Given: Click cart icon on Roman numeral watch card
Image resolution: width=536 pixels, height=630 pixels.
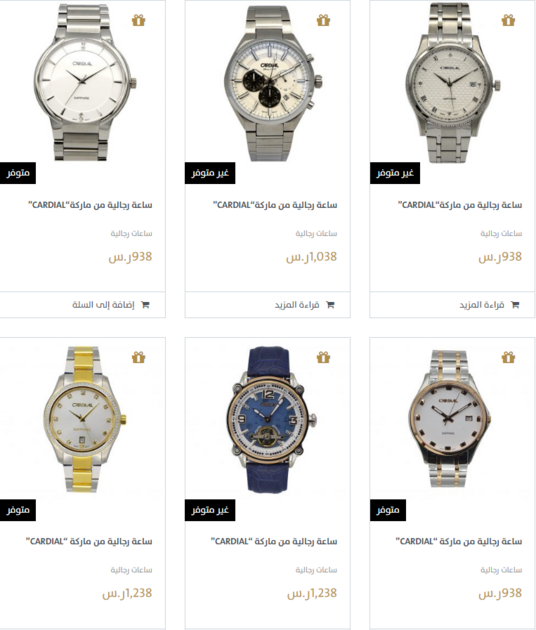Looking at the screenshot, I should [515, 305].
